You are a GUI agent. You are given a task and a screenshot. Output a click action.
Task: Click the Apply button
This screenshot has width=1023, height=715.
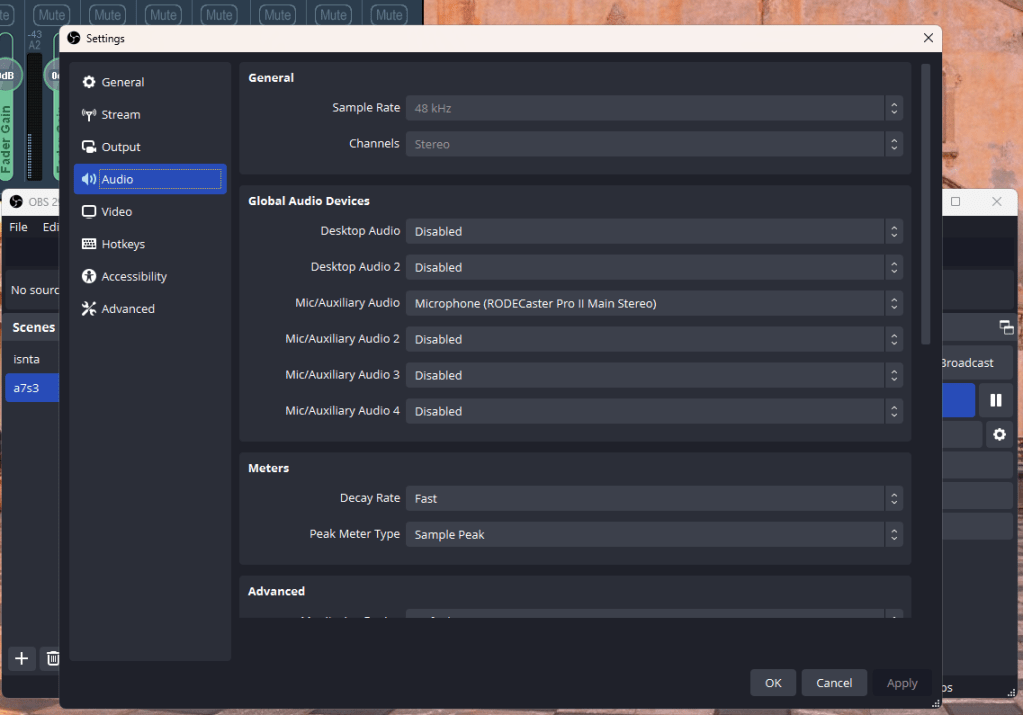coord(902,682)
